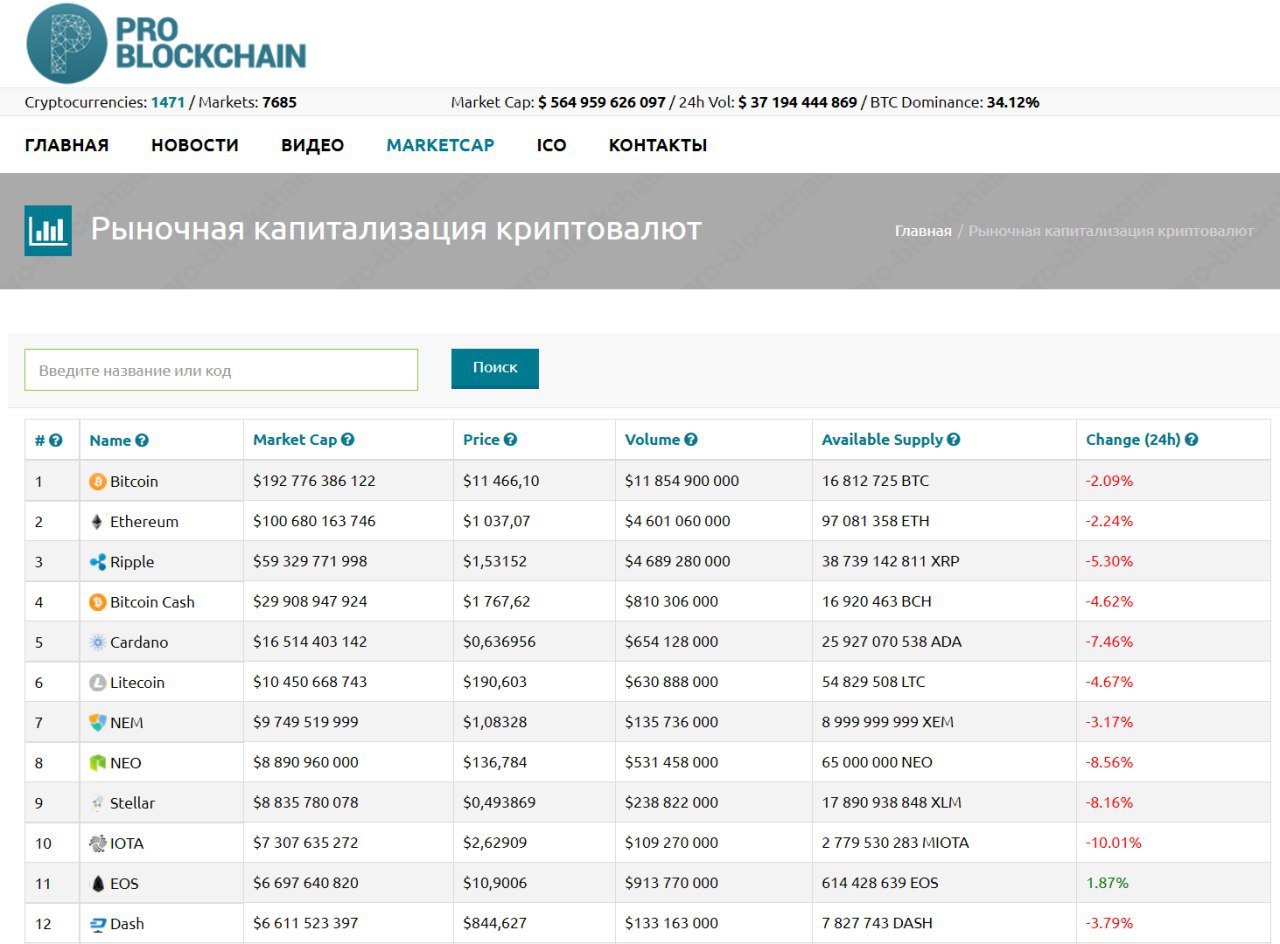This screenshot has width=1280, height=944.
Task: Open the Bitcoin Cash name link
Action: (152, 602)
